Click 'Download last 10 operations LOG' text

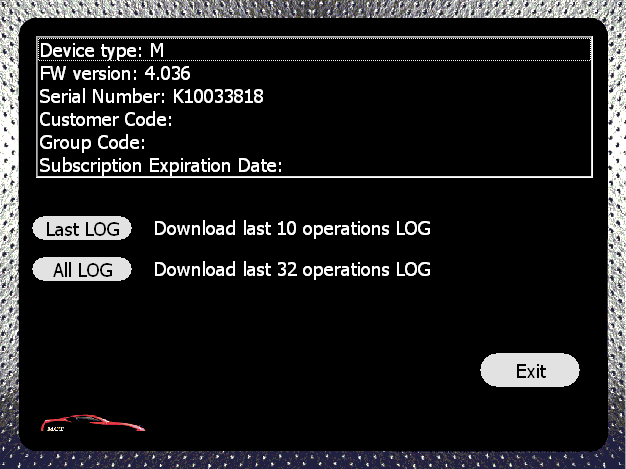(x=292, y=229)
